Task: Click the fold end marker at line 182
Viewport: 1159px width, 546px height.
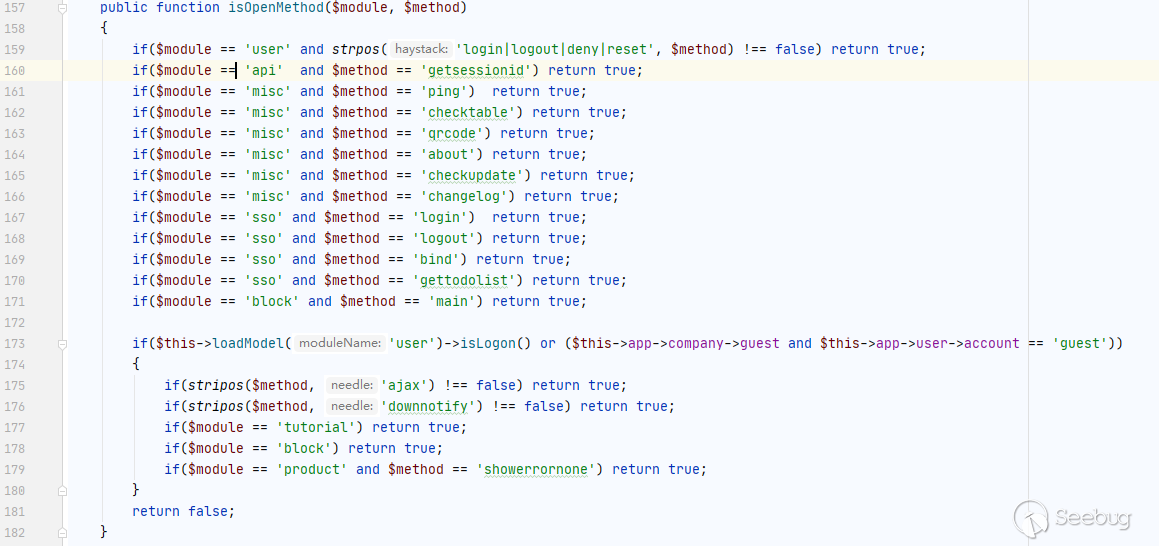Action: 63,532
